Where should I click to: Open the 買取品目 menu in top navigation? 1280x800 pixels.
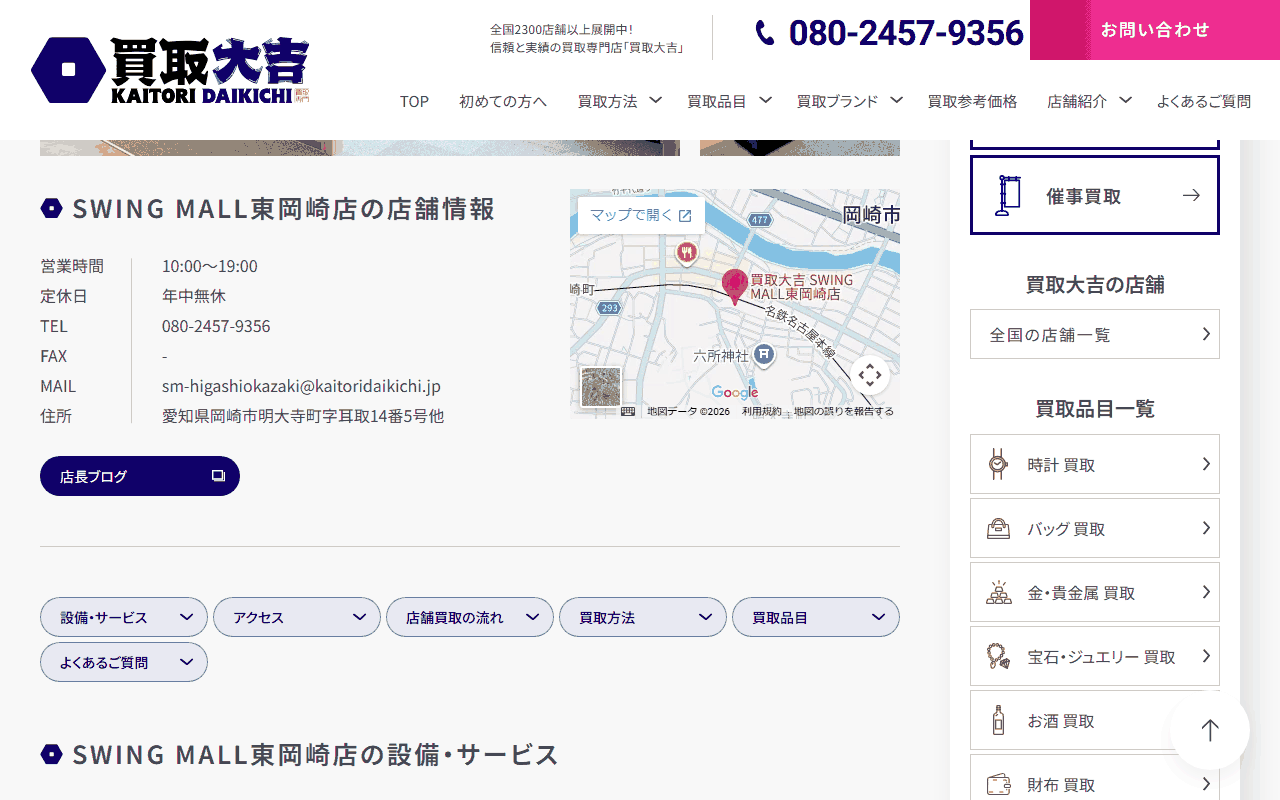click(x=729, y=101)
